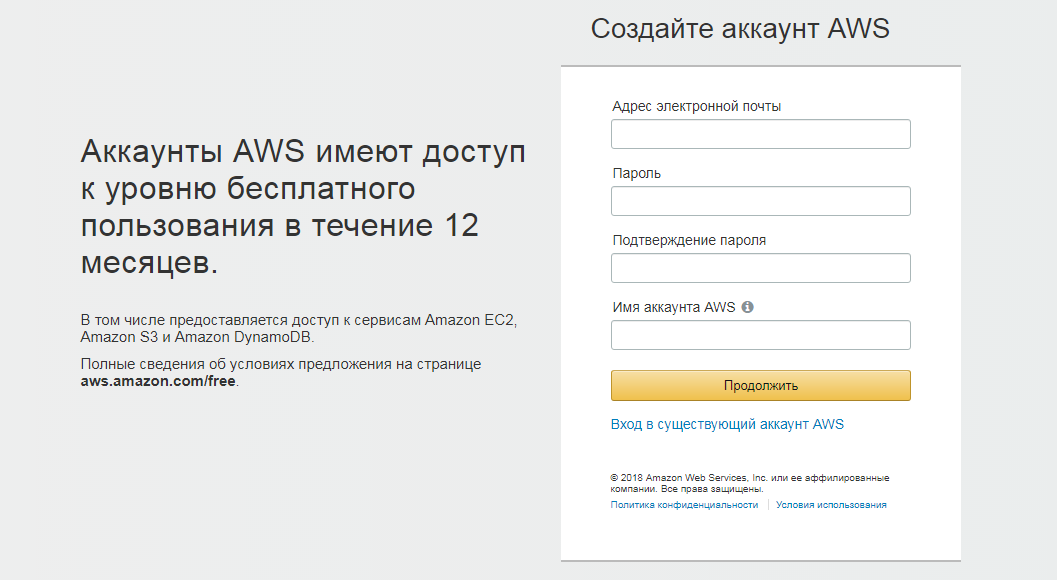This screenshot has height=580, width=1057.
Task: Click the Имя аккаунта AWS label text
Action: (673, 307)
